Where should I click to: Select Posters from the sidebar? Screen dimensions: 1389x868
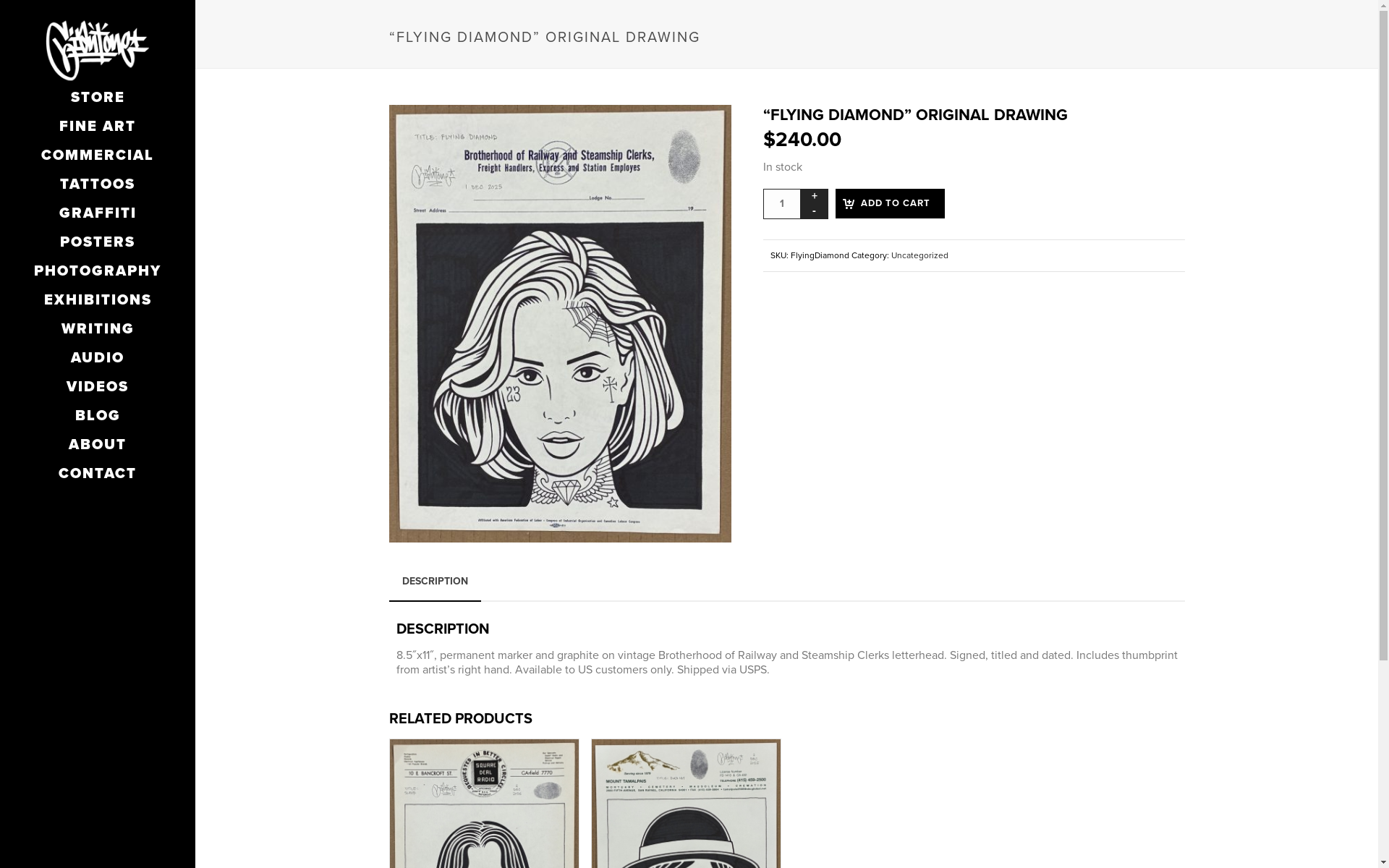(98, 242)
